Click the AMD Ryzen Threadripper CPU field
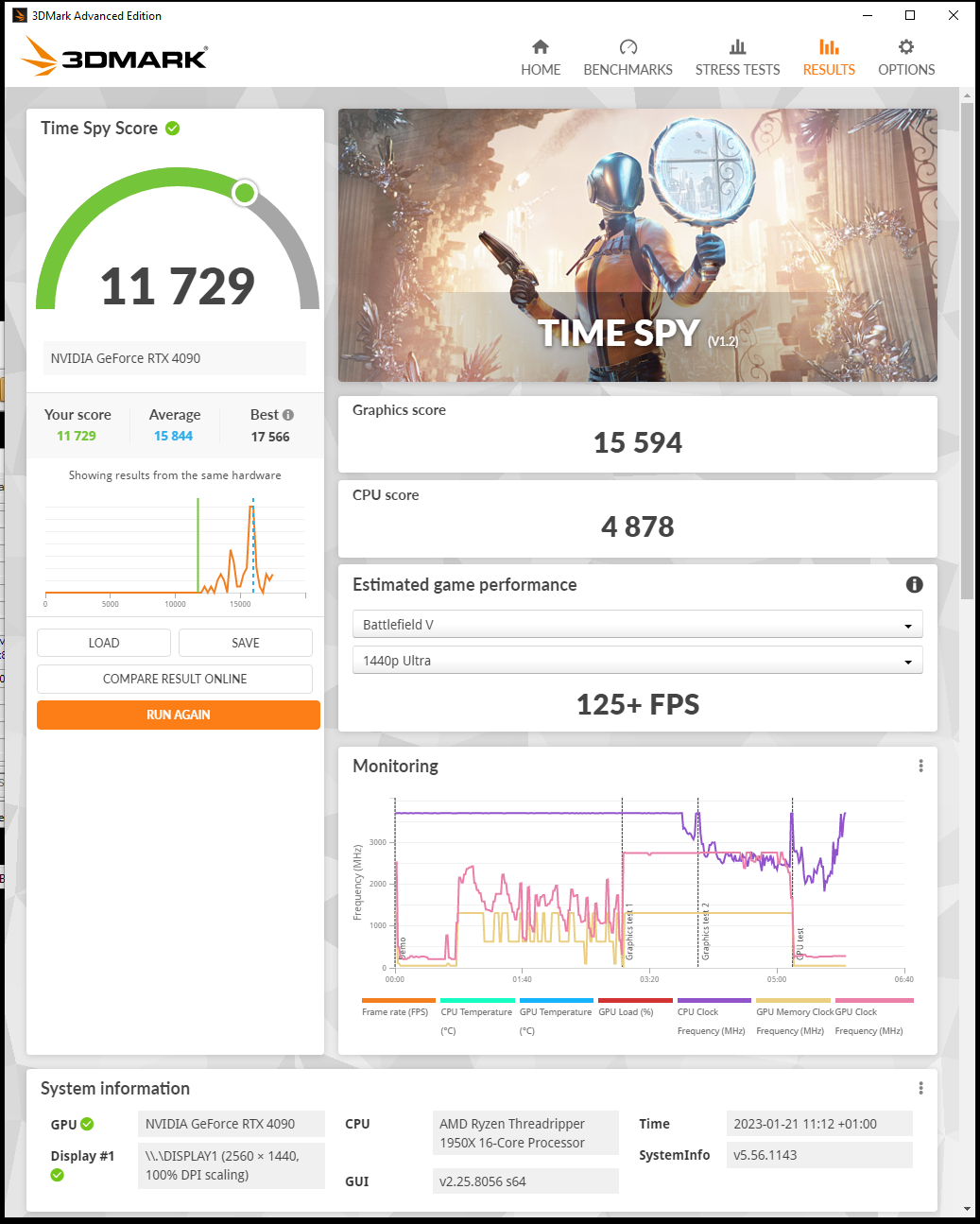Viewport: 980px width, 1224px height. (x=525, y=1133)
